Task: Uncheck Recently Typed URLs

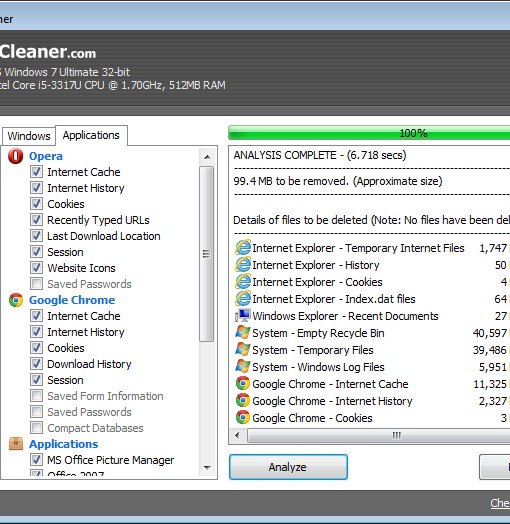Action: 36,220
